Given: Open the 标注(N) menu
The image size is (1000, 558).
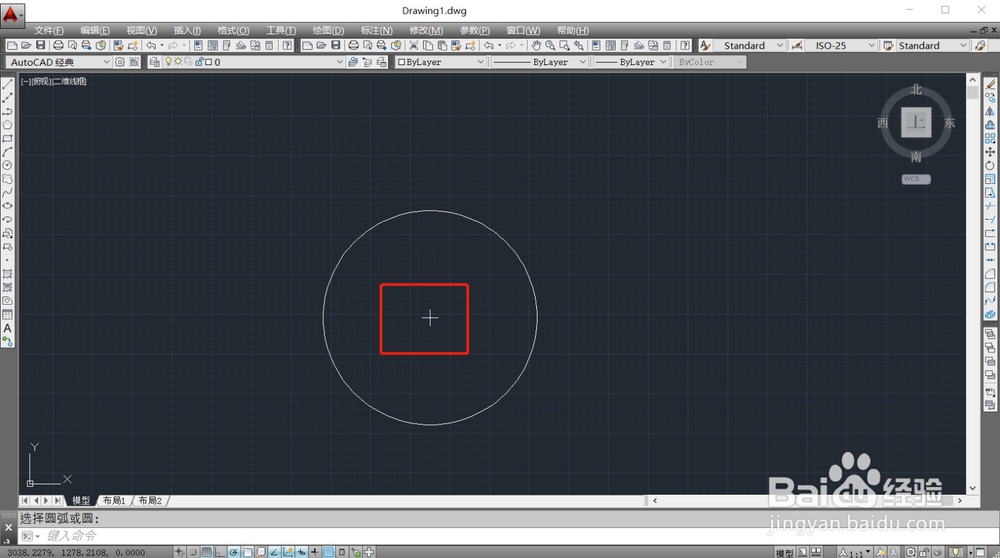Looking at the screenshot, I should point(376,30).
